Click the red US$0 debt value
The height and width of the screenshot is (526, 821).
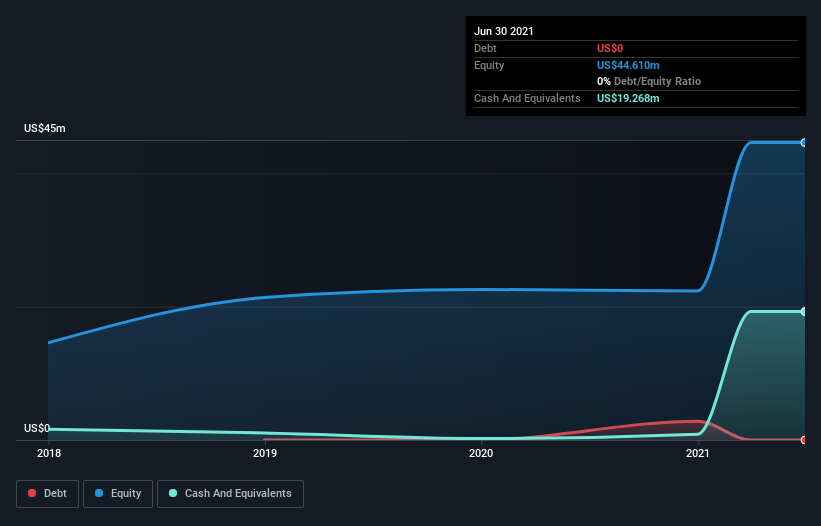click(x=610, y=48)
